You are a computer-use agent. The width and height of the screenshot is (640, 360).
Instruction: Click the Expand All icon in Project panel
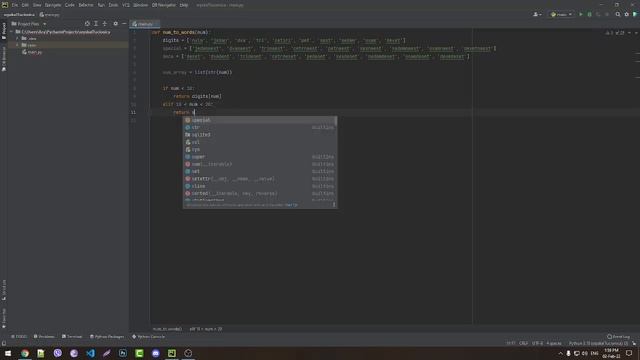coord(96,24)
